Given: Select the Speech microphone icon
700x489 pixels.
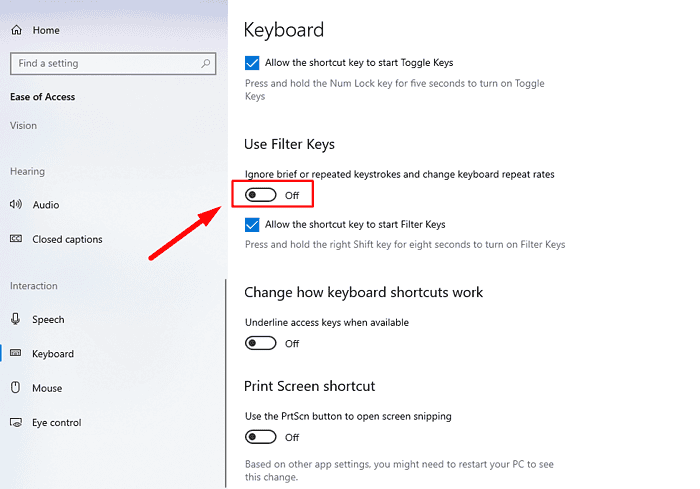Looking at the screenshot, I should coord(16,320).
